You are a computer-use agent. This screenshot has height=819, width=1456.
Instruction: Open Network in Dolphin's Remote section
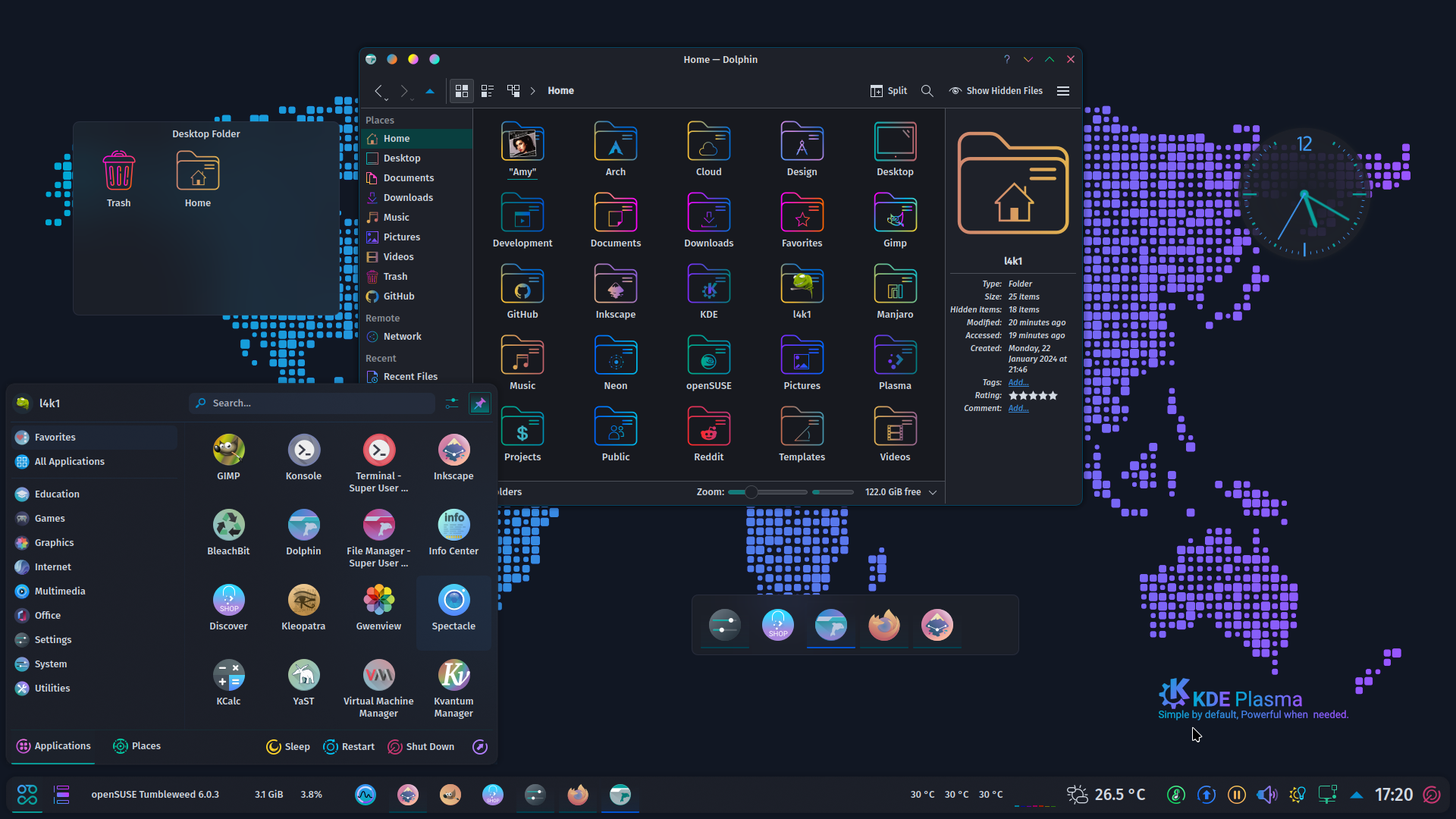(x=416, y=337)
